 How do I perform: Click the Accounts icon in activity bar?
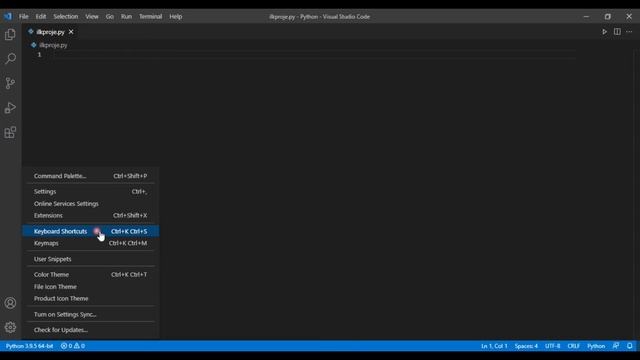click(x=10, y=303)
